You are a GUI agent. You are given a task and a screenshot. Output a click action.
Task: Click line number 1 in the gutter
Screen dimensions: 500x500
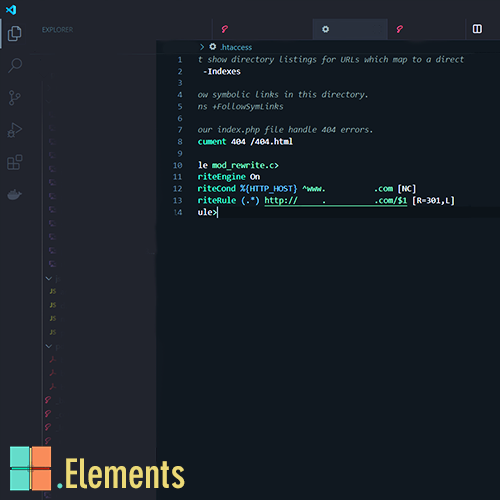coord(180,60)
